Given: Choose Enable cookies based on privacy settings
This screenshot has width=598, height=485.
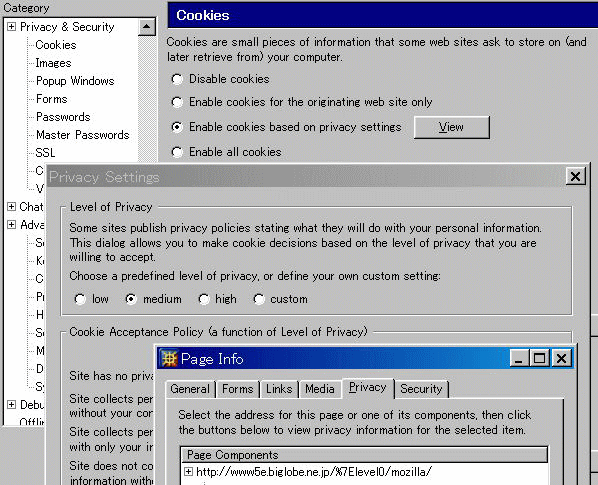Looking at the screenshot, I should point(177,127).
